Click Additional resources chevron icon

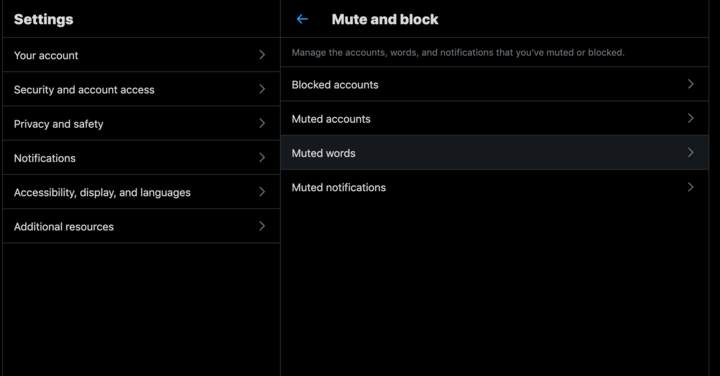(262, 226)
